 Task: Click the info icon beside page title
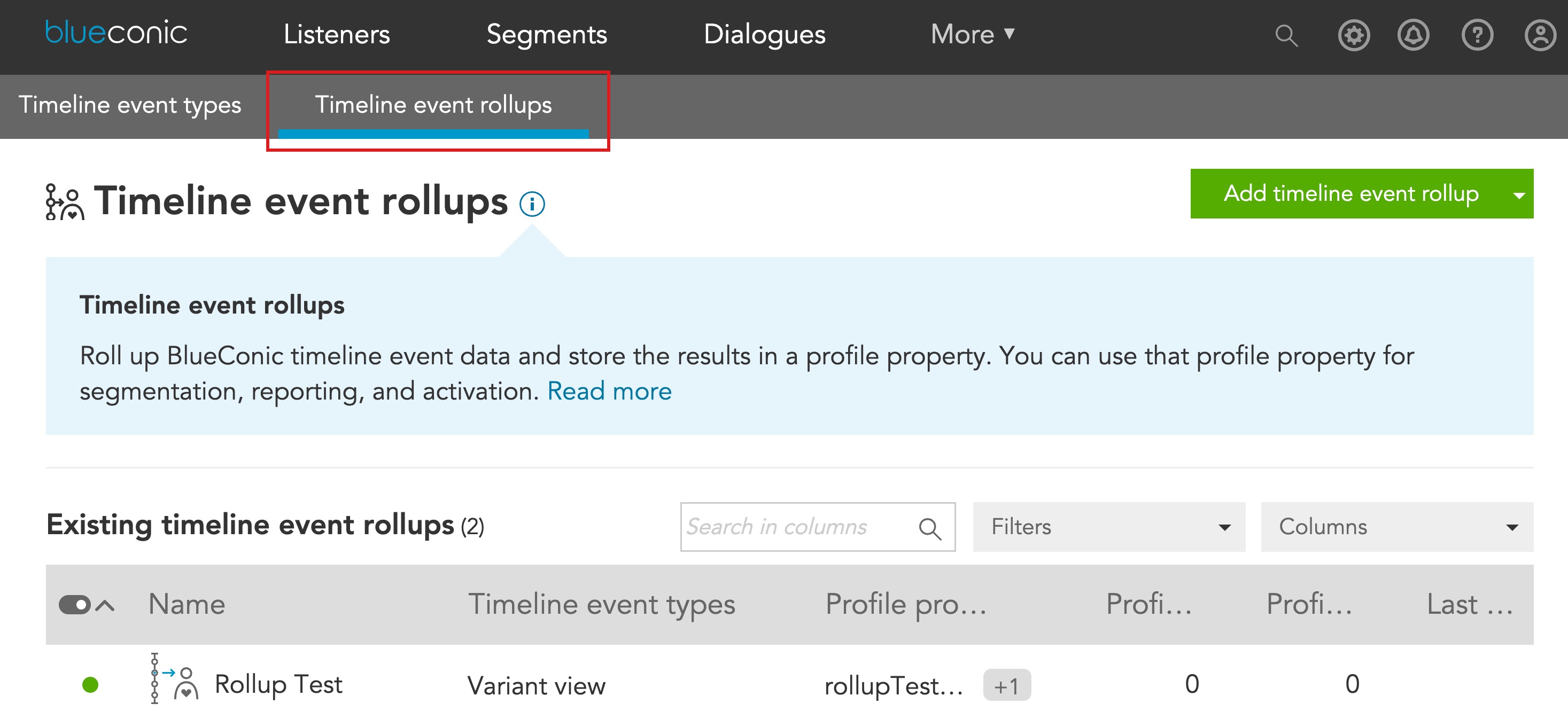pos(532,204)
